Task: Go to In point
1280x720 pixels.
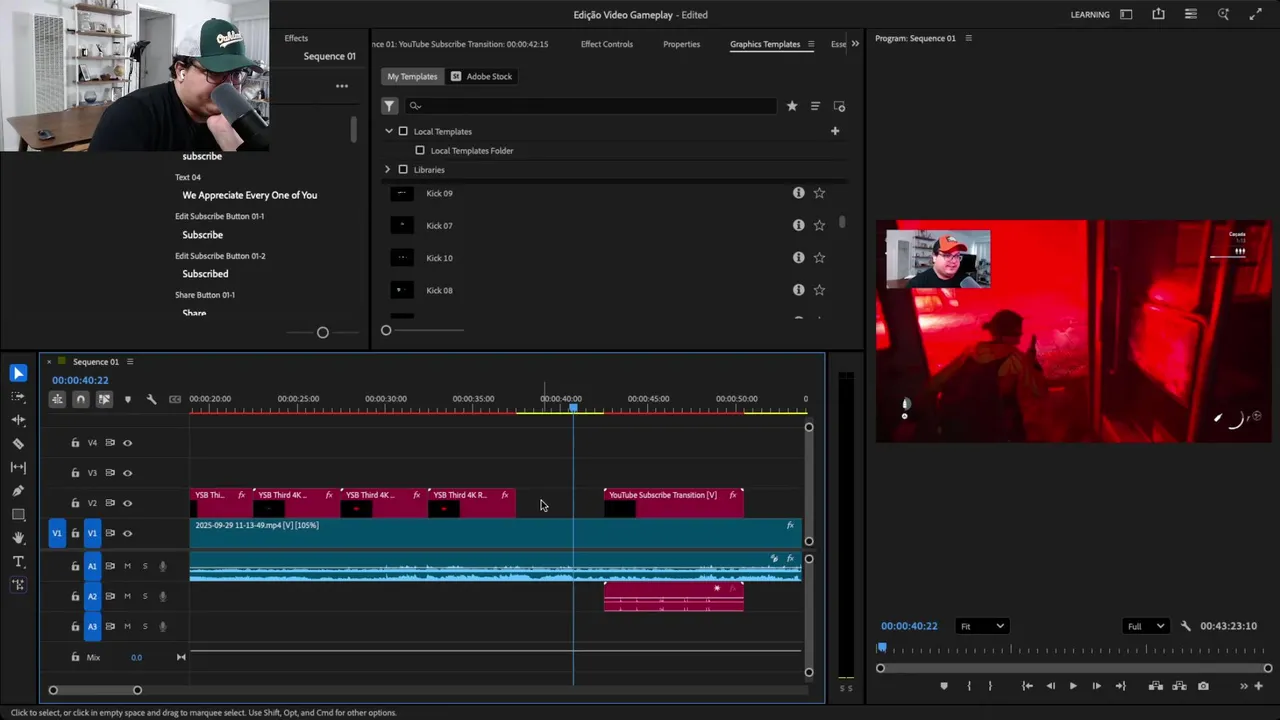Action: click(1027, 686)
